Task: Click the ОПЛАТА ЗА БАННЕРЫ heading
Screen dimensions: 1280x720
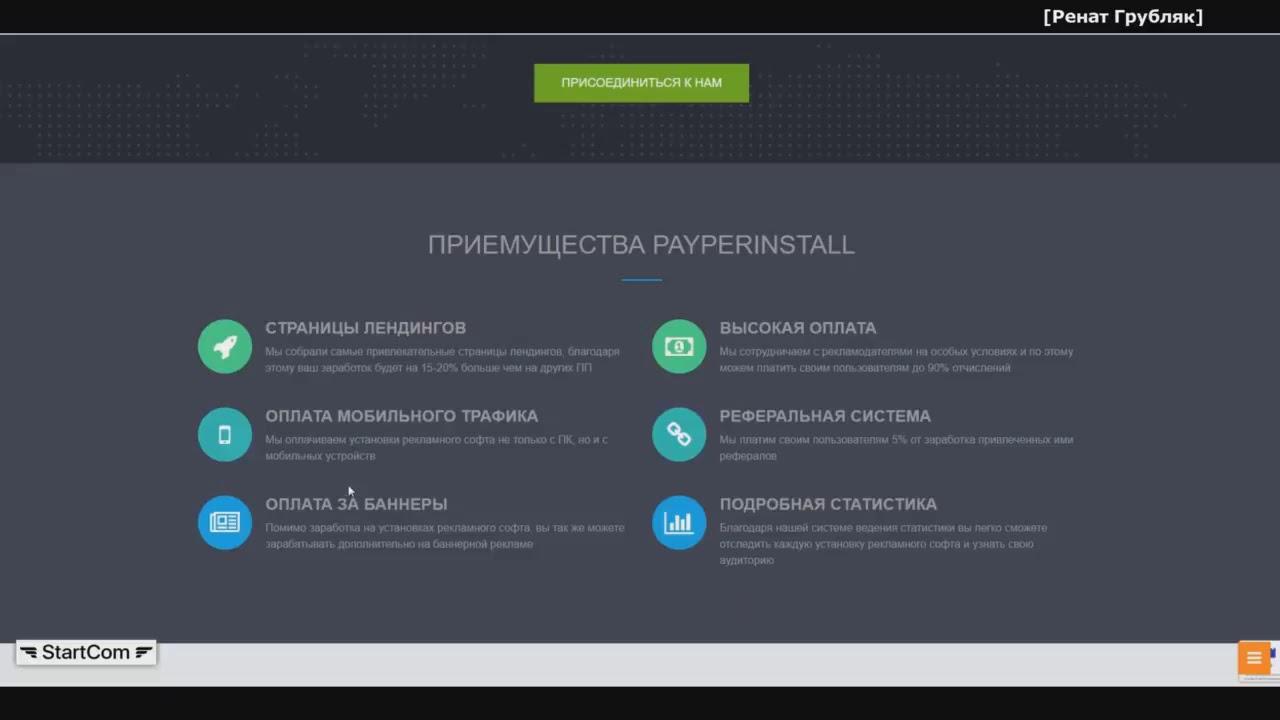Action: click(x=356, y=504)
